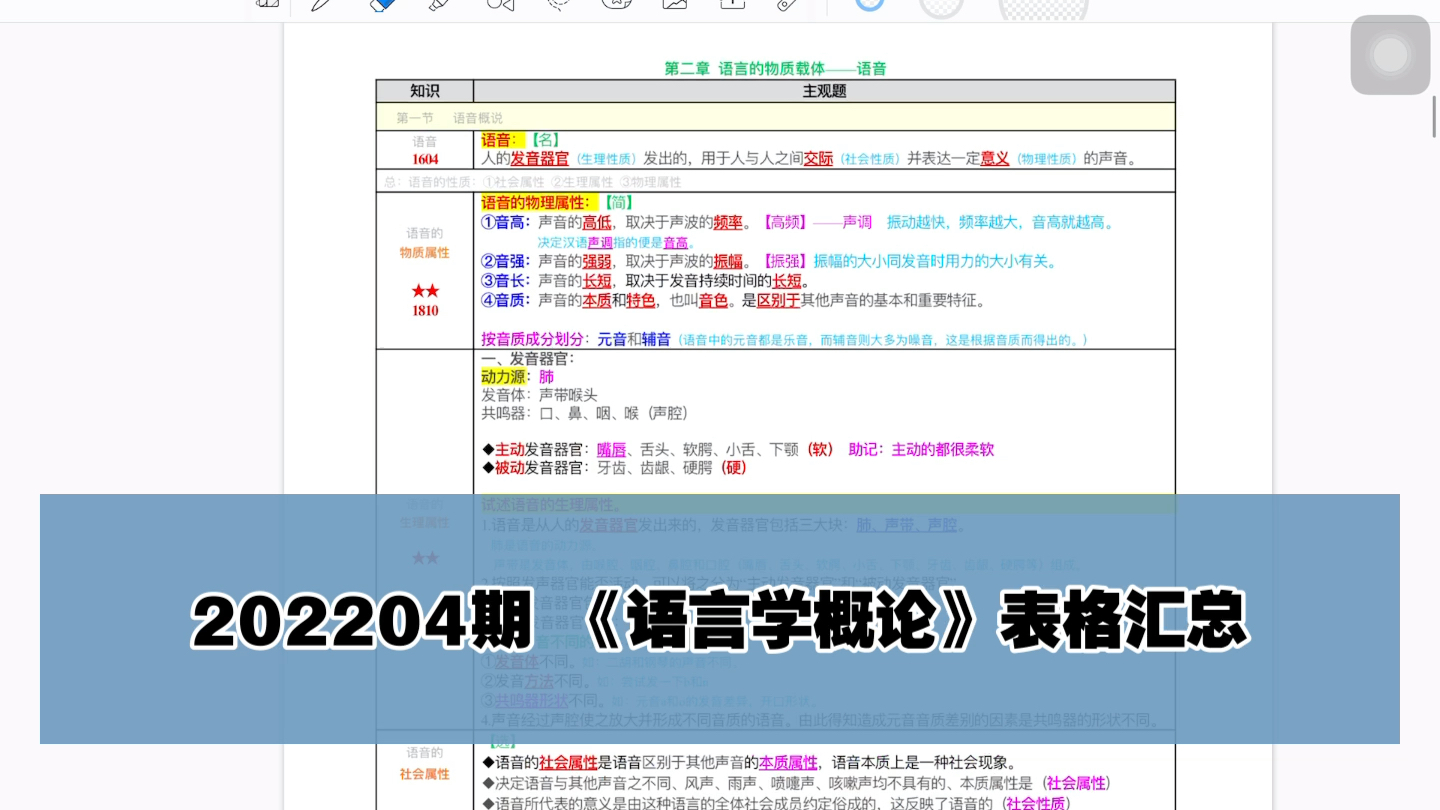Tap the floating gray circular assistive button
Image resolution: width=1440 pixels, height=810 pixels.
(x=1390, y=55)
